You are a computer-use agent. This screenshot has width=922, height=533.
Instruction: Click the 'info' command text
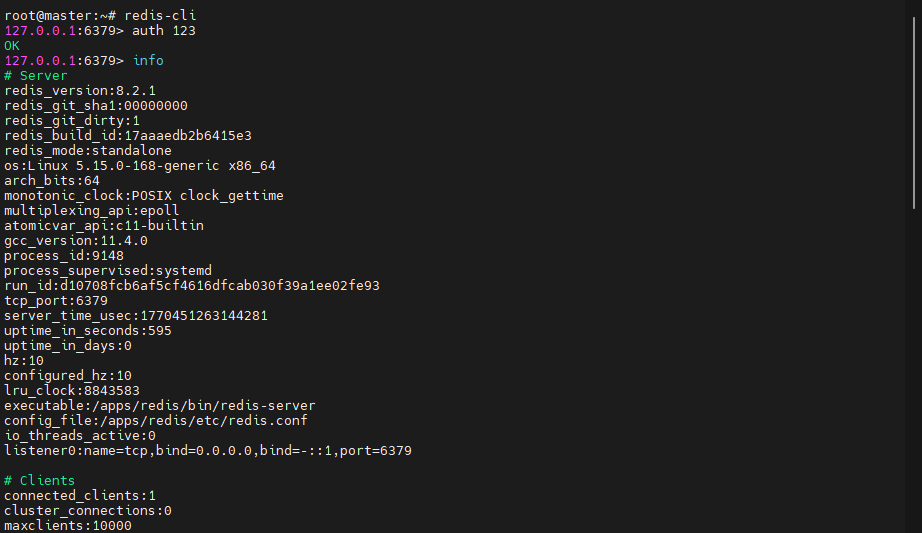[148, 60]
